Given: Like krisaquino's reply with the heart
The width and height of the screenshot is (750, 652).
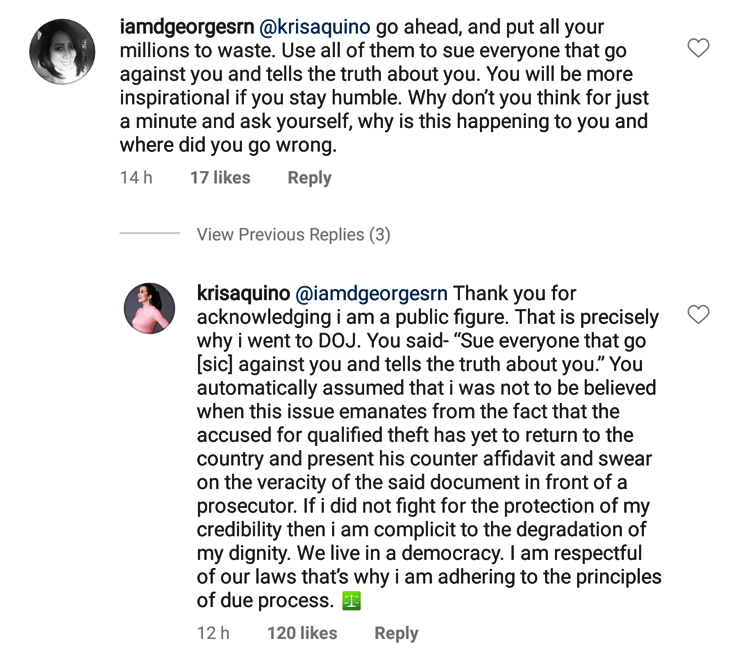Looking at the screenshot, I should point(699,315).
